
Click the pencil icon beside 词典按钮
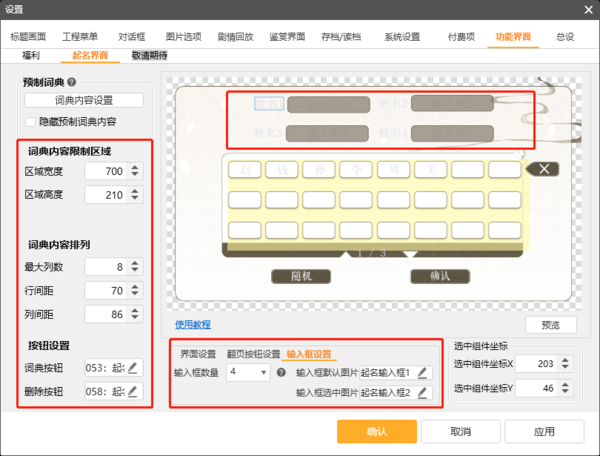(134, 367)
